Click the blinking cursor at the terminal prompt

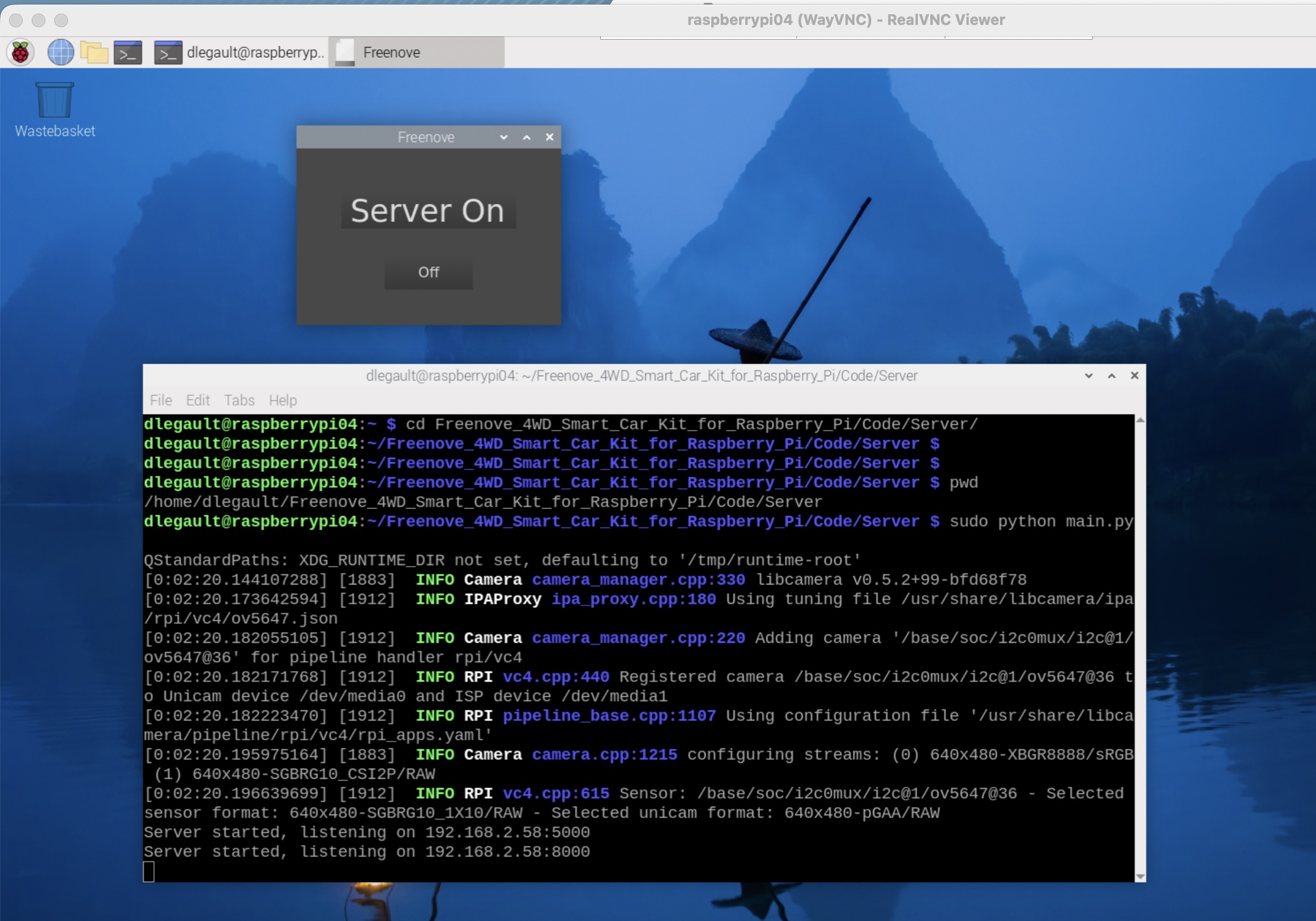(149, 871)
